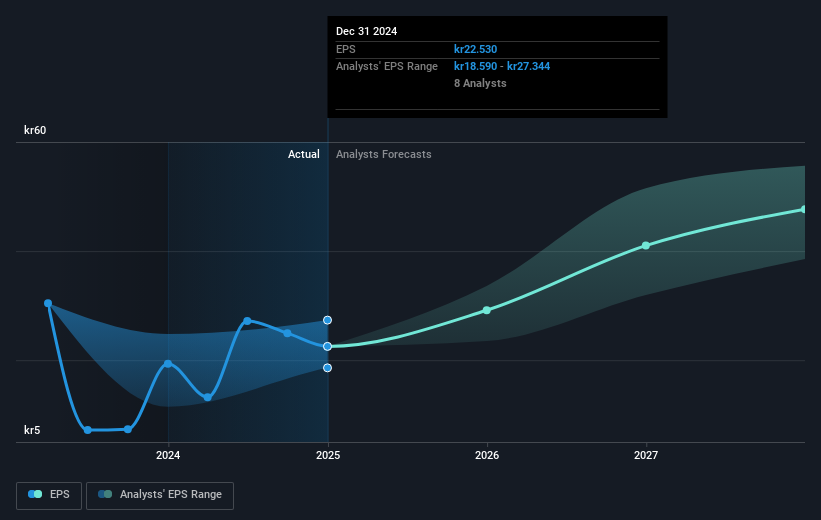
Task: Click the low EPS point just before 2024
Action: 128,429
